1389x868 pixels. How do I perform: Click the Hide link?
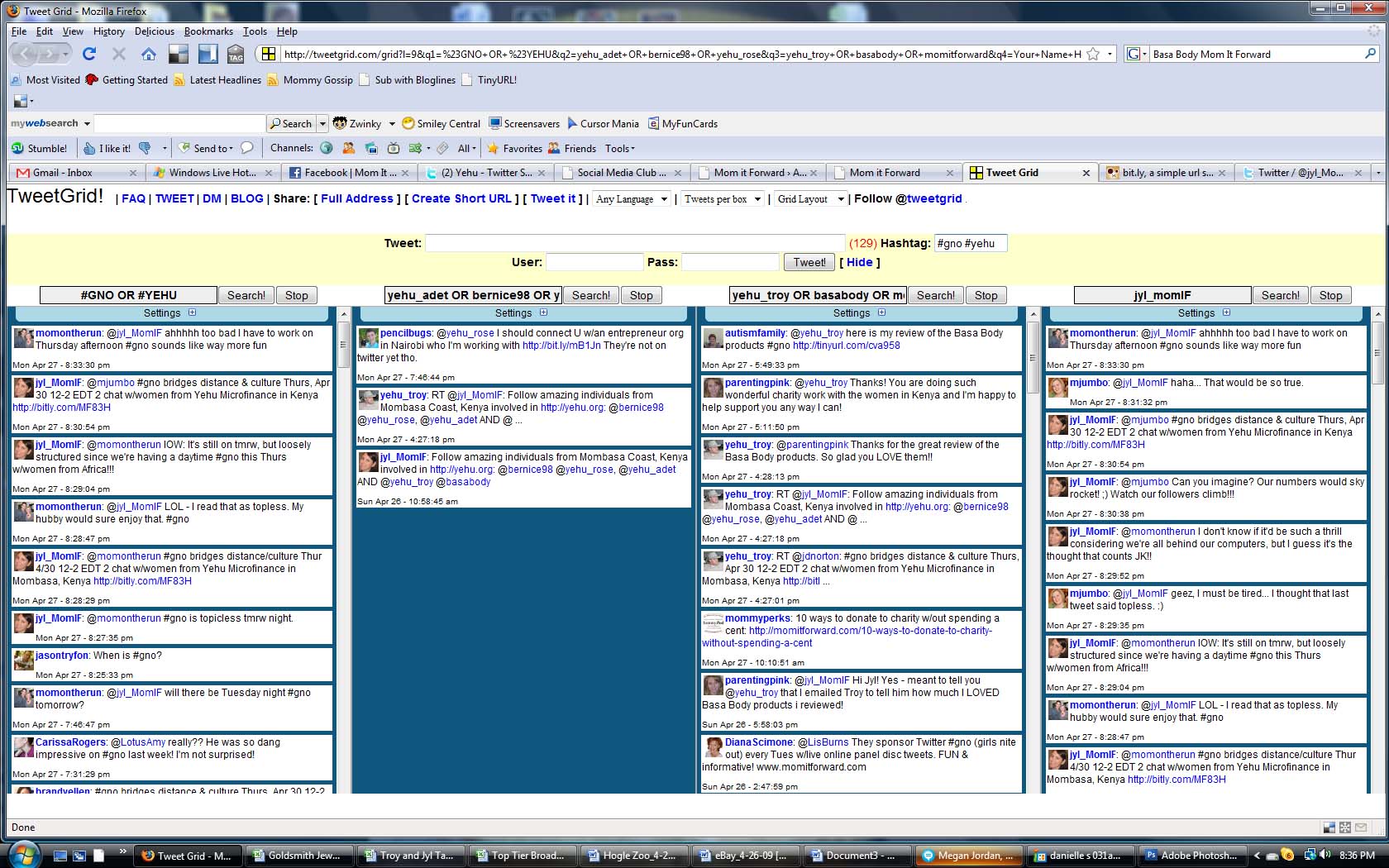pyautogui.click(x=859, y=262)
